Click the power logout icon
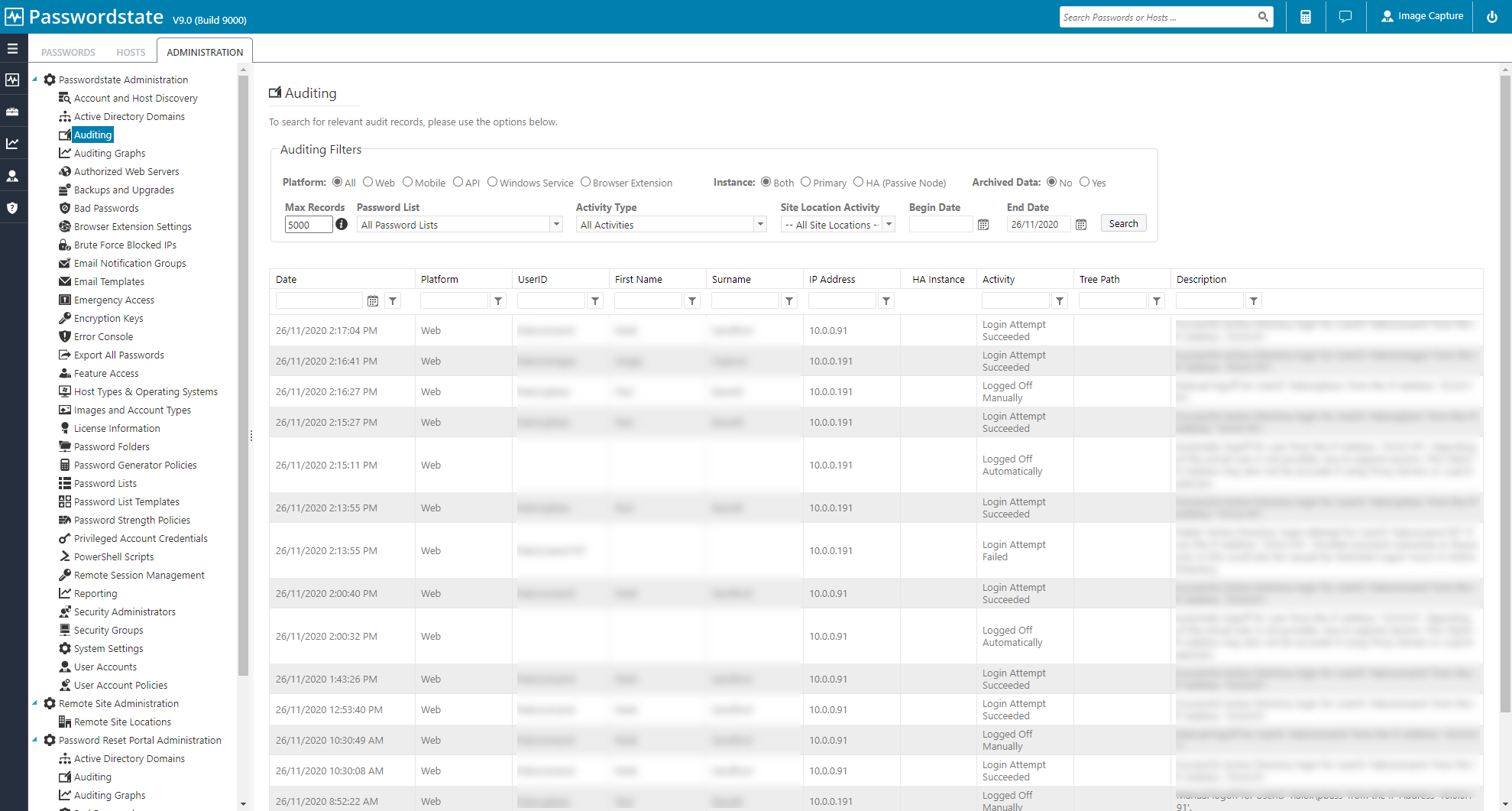Viewport: 1512px width, 811px height. click(1492, 17)
